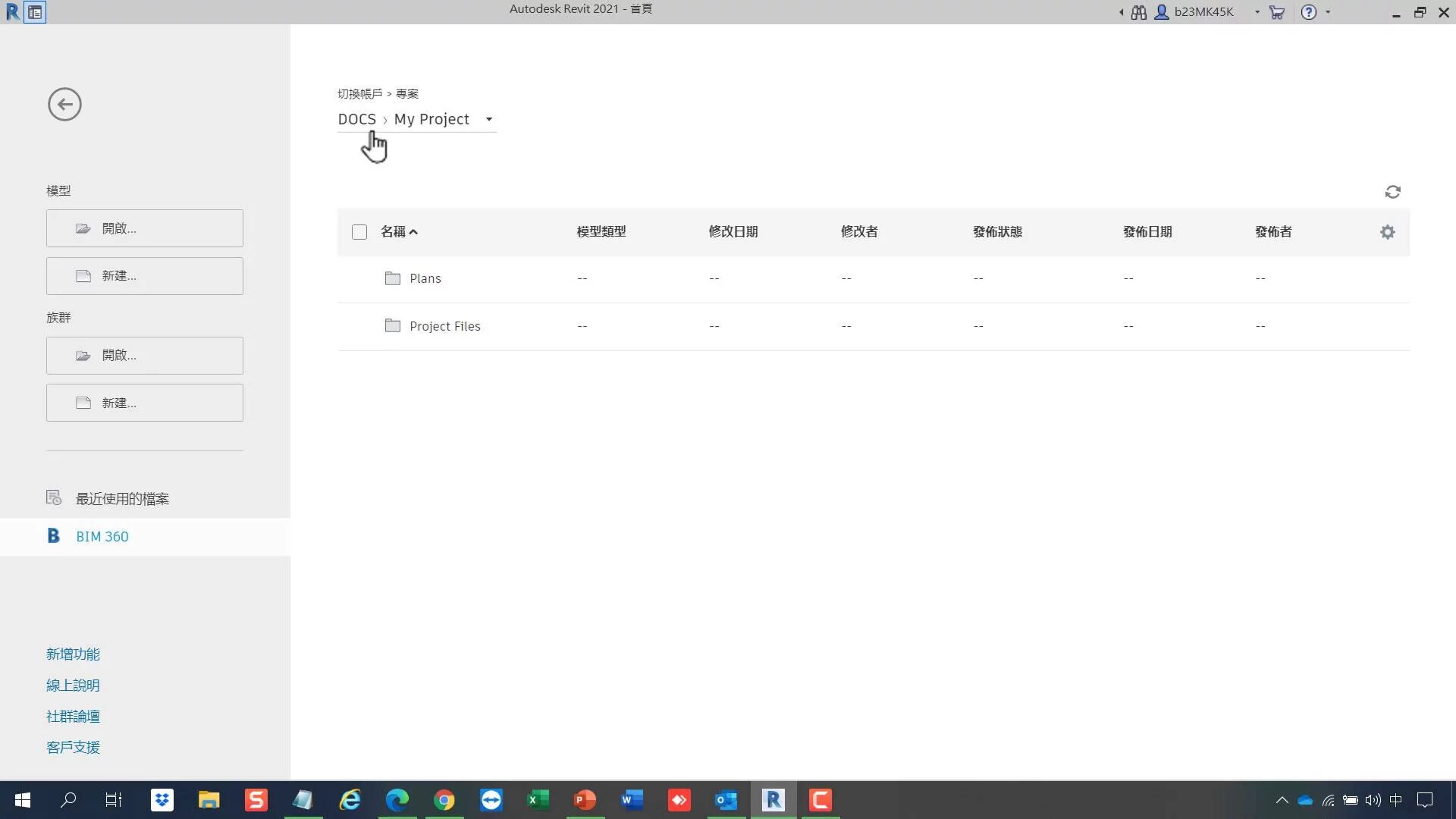Switch to 最近使用的檔案 tab

[121, 499]
